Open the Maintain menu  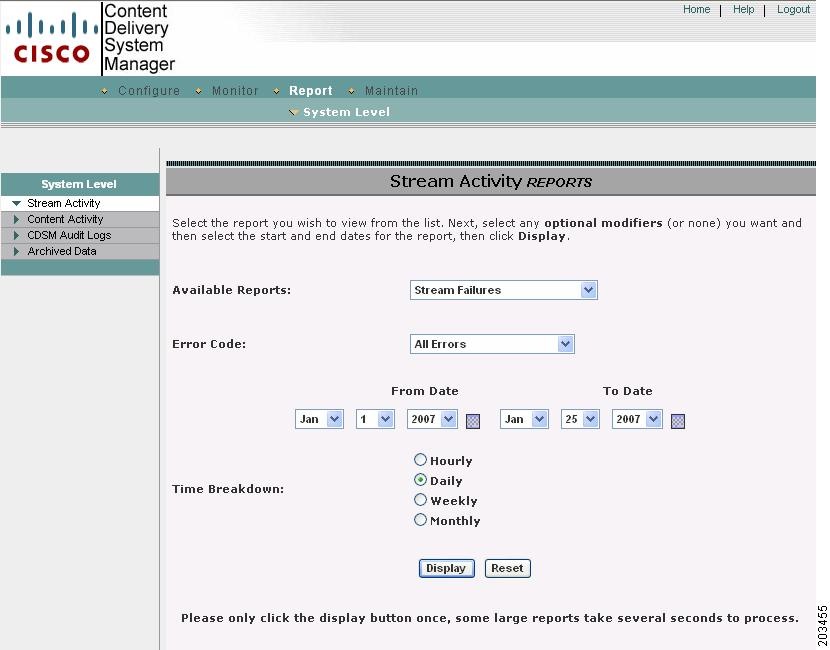coord(391,91)
